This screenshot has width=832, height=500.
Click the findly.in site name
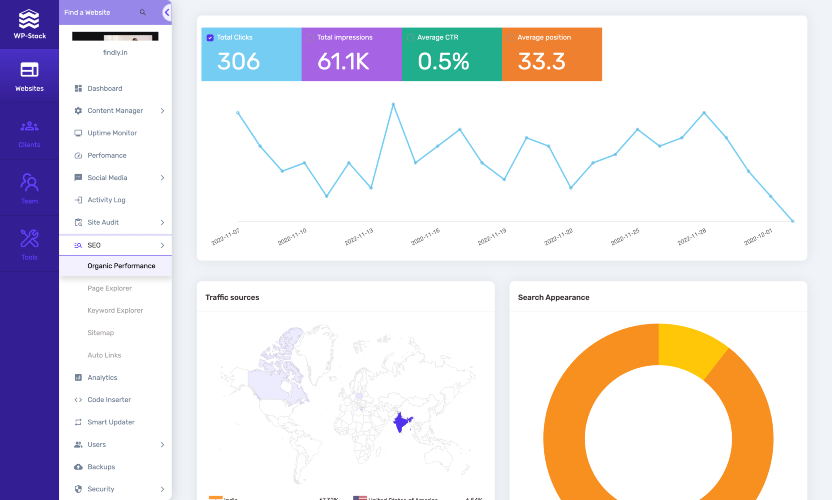coord(115,53)
